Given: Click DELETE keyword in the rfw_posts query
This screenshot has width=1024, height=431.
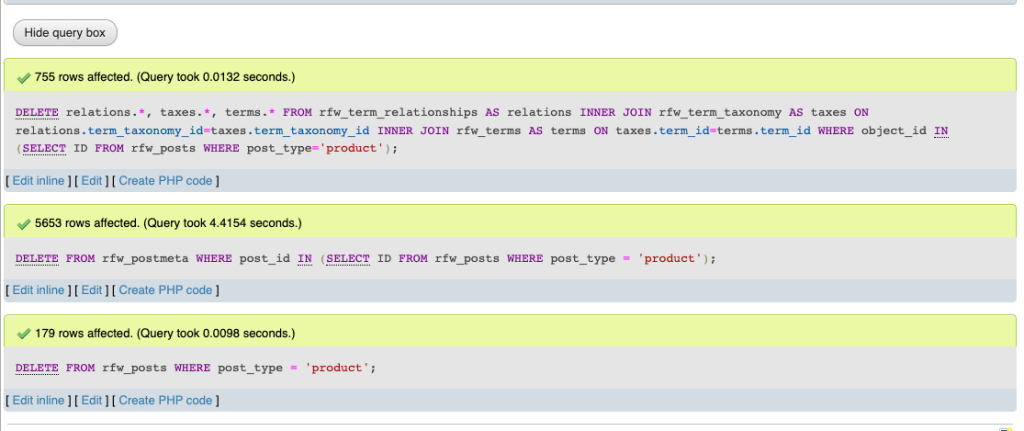Looking at the screenshot, I should point(37,368).
